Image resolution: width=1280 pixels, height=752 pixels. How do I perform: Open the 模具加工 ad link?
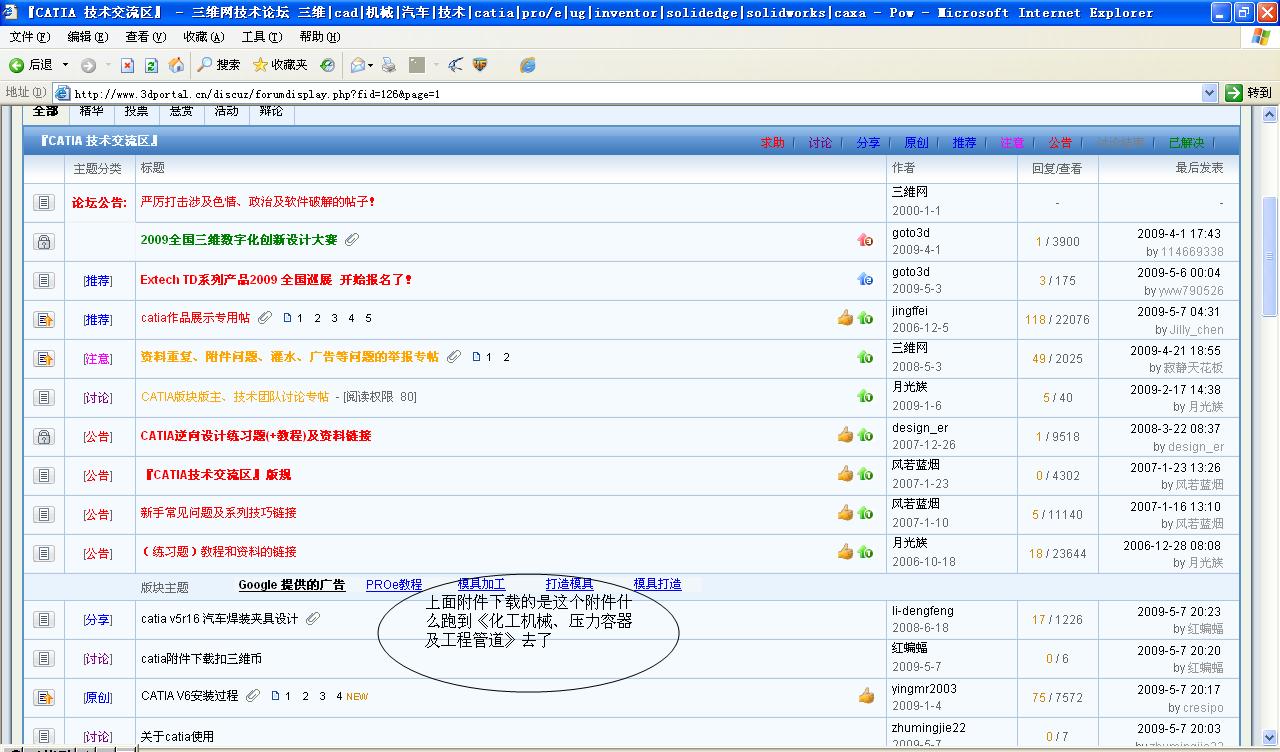[481, 584]
